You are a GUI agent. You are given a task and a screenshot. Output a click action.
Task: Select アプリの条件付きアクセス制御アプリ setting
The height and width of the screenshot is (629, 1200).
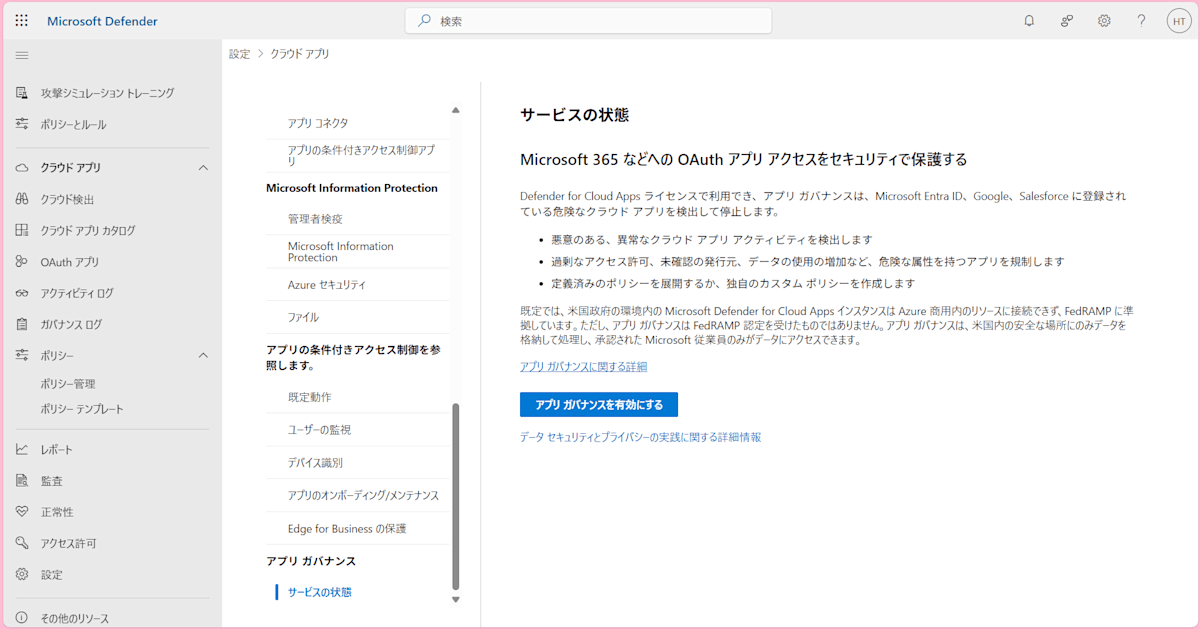[x=362, y=154]
